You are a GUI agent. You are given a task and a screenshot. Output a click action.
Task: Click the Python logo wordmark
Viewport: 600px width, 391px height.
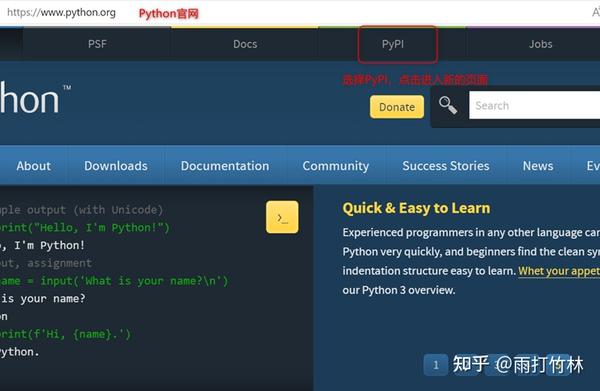tap(35, 98)
